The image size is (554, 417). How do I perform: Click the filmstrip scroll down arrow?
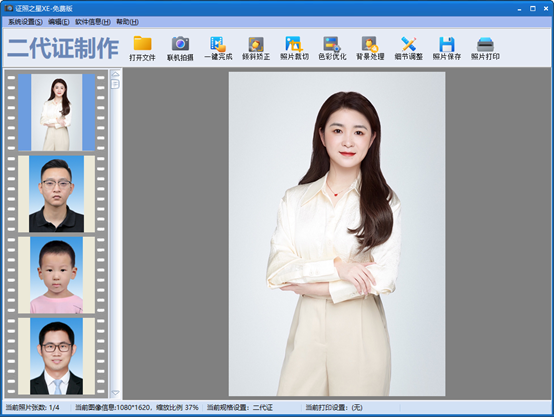click(115, 393)
